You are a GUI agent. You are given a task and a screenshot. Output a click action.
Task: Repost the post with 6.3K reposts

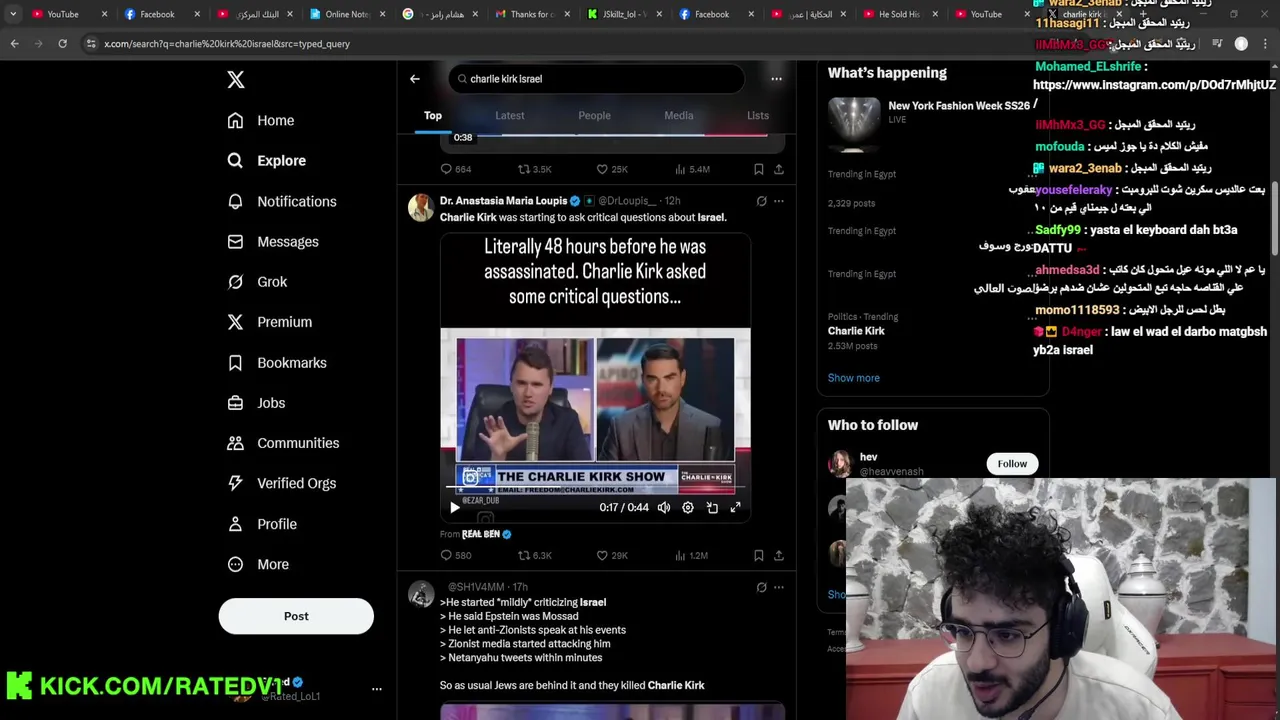pyautogui.click(x=534, y=555)
